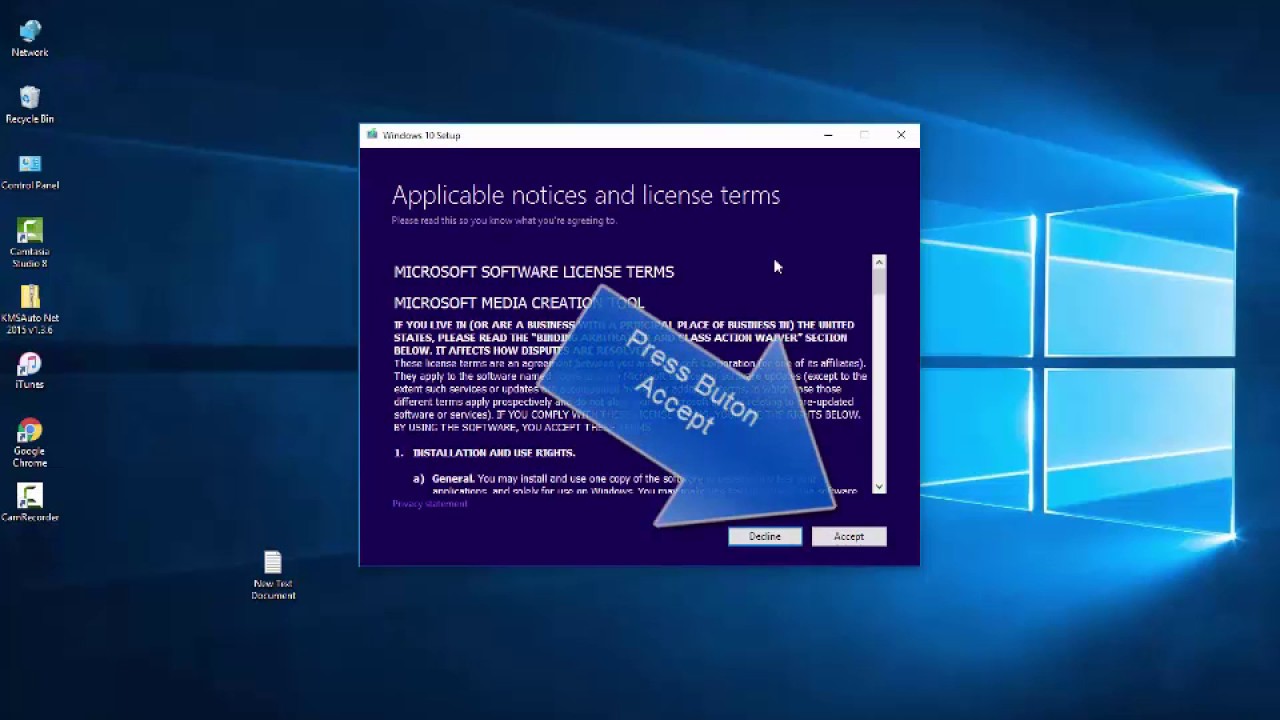1280x720 pixels.
Task: Select the Recycle Bin desktop icon
Action: (30, 105)
